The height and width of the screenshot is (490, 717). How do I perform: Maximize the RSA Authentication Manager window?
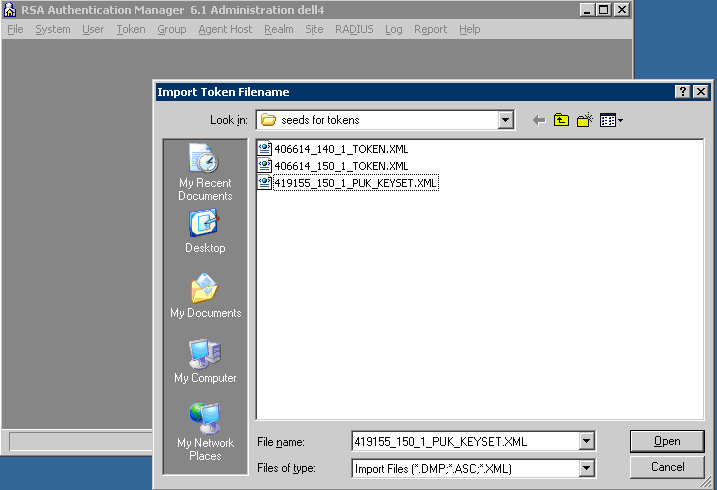tap(604, 10)
